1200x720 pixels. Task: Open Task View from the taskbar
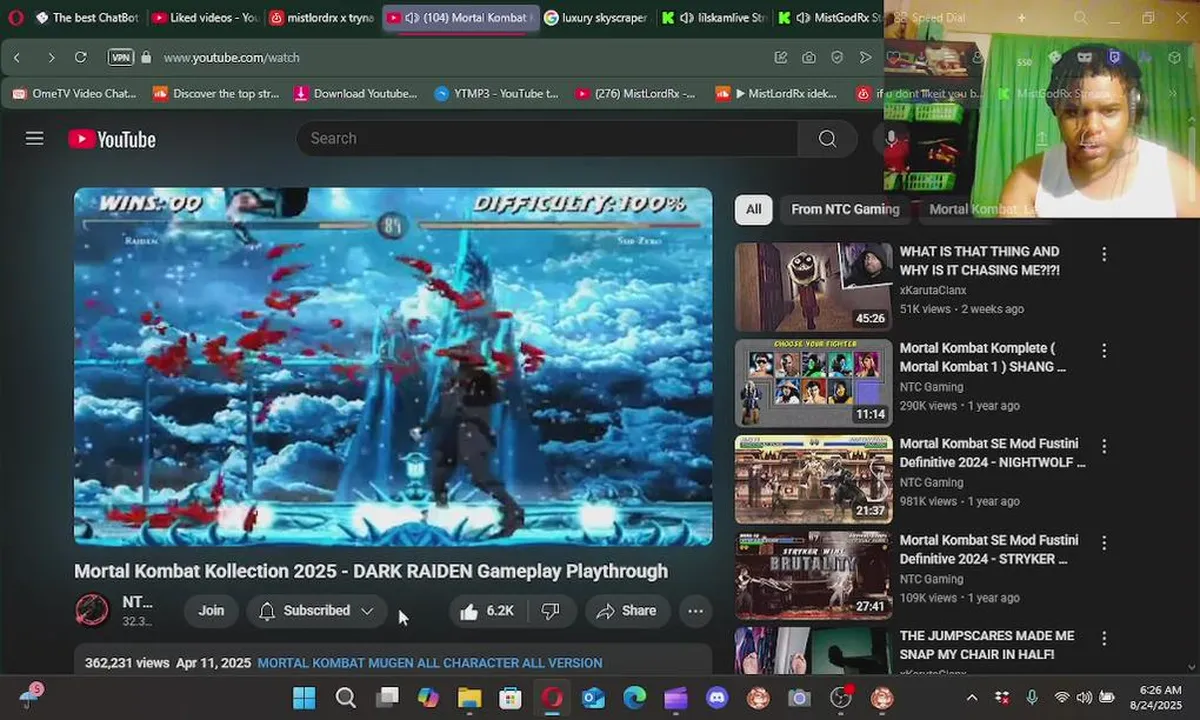coord(386,697)
